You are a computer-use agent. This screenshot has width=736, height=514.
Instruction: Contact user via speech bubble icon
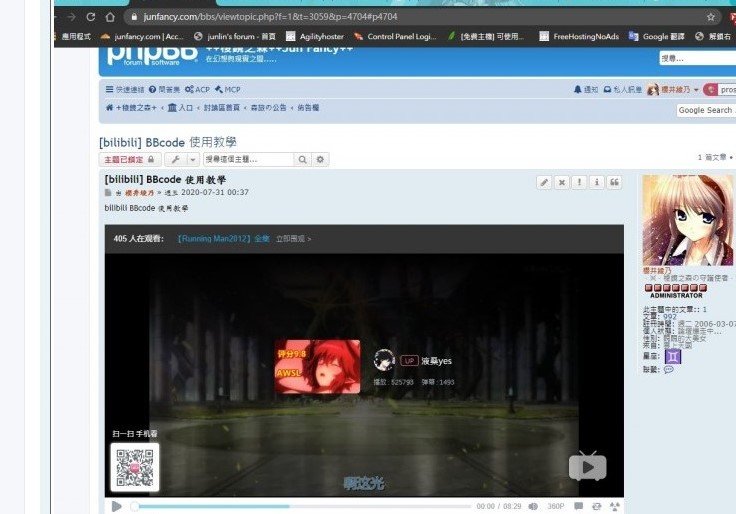[x=668, y=370]
